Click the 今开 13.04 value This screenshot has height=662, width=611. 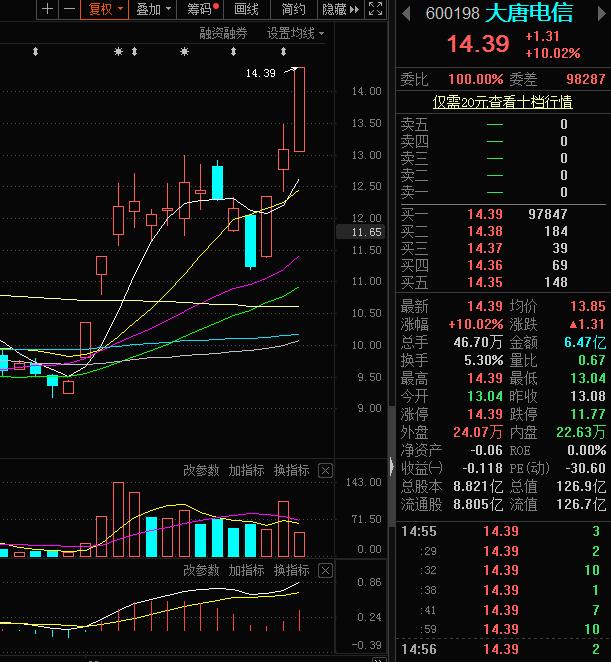485,396
